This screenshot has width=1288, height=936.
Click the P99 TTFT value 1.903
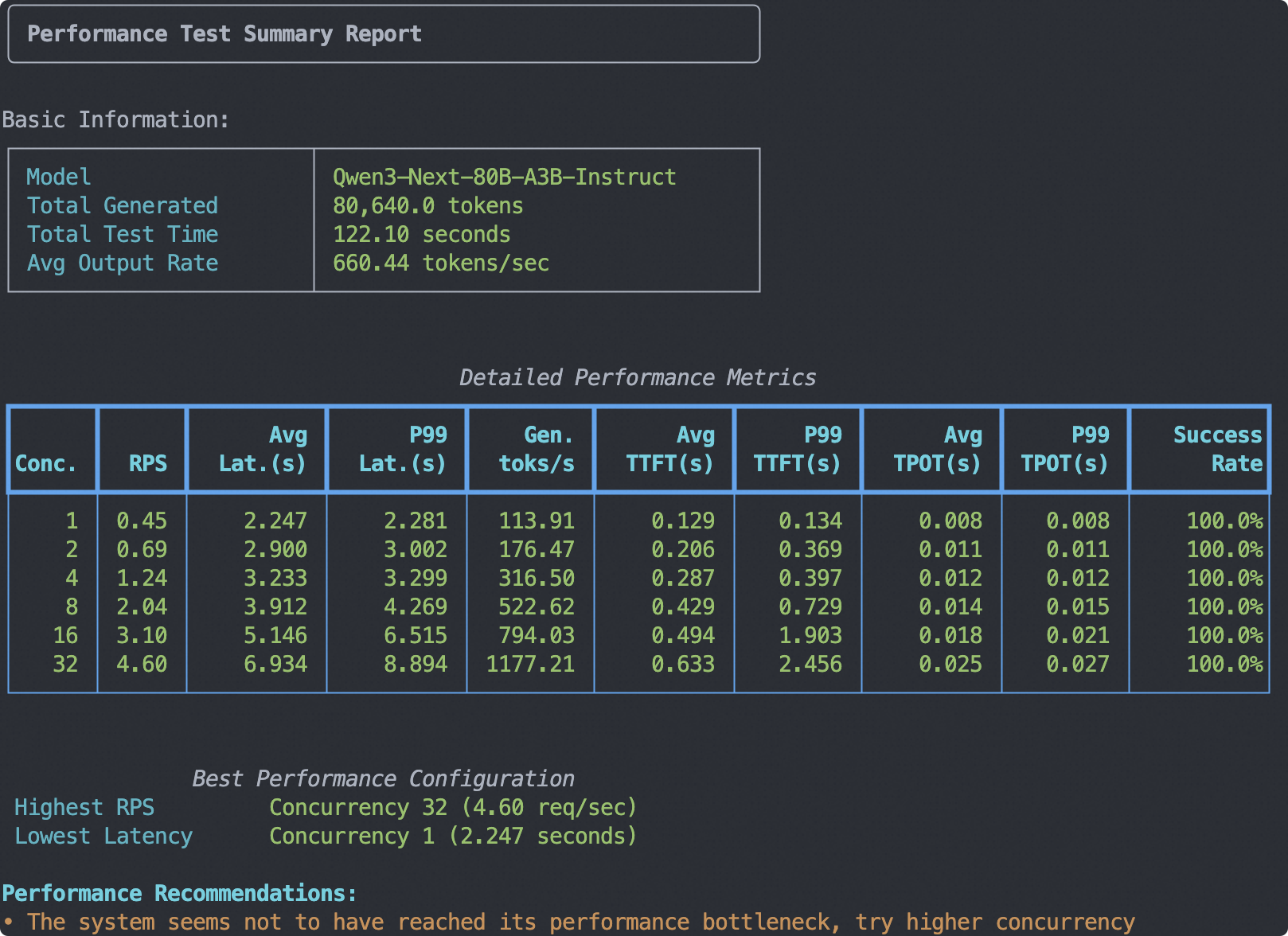pyautogui.click(x=810, y=636)
